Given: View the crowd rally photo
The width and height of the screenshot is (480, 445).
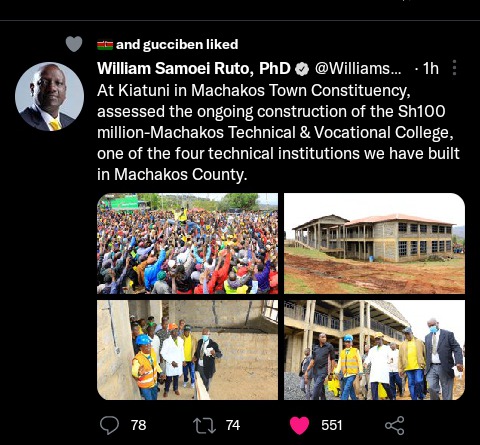Looking at the screenshot, I should point(187,243).
